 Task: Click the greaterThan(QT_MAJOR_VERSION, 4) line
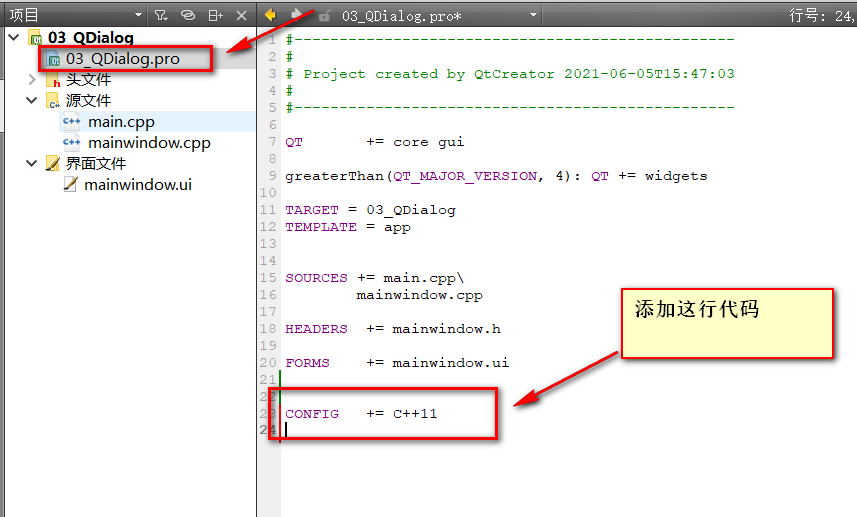click(x=496, y=176)
